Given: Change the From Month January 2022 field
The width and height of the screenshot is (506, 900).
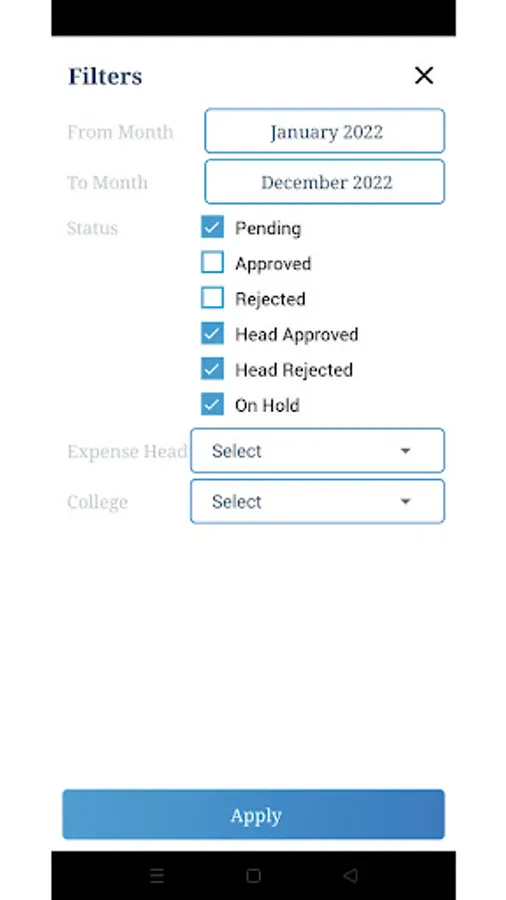Looking at the screenshot, I should pos(325,131).
